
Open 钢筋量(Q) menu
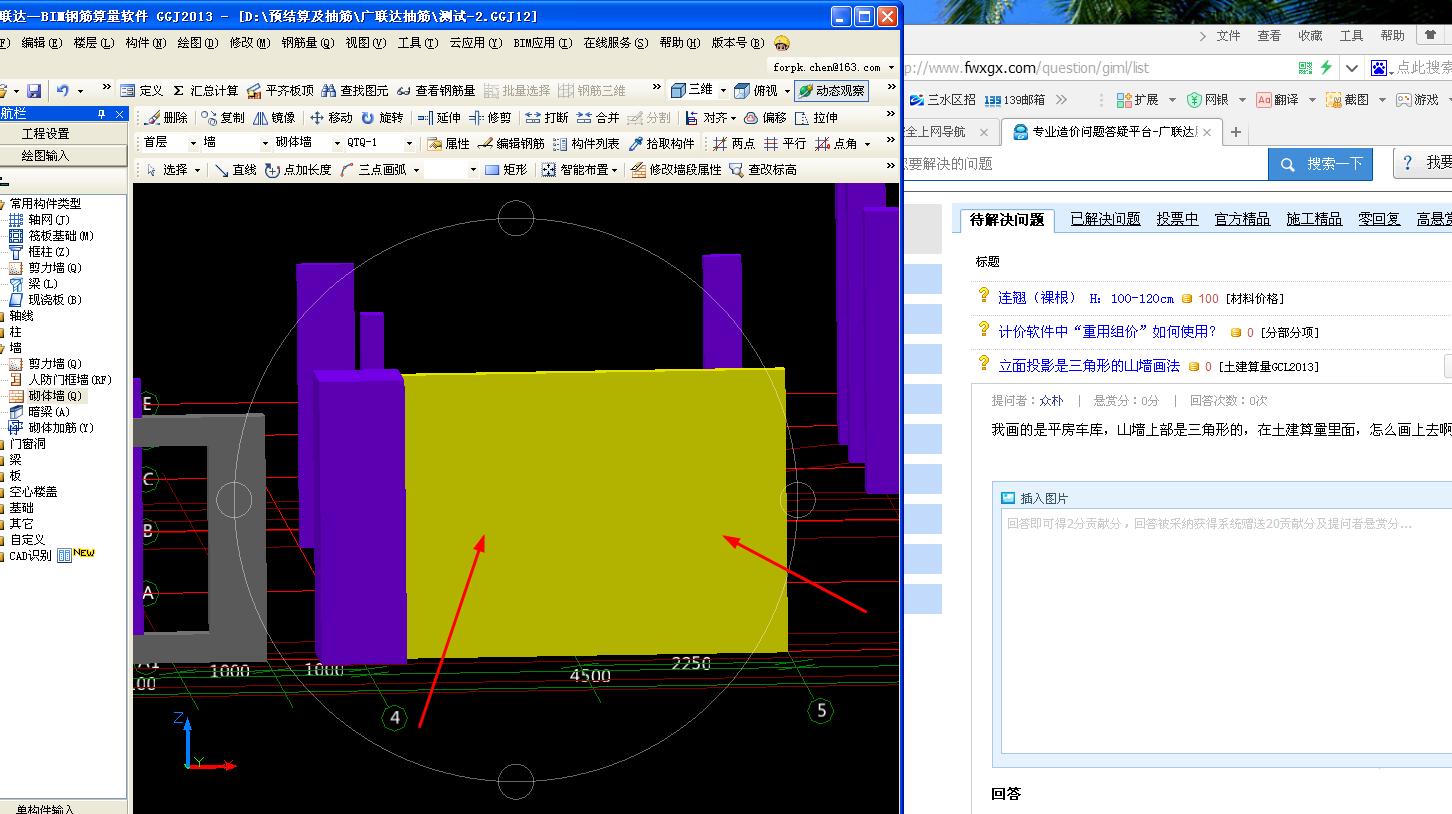pos(307,43)
